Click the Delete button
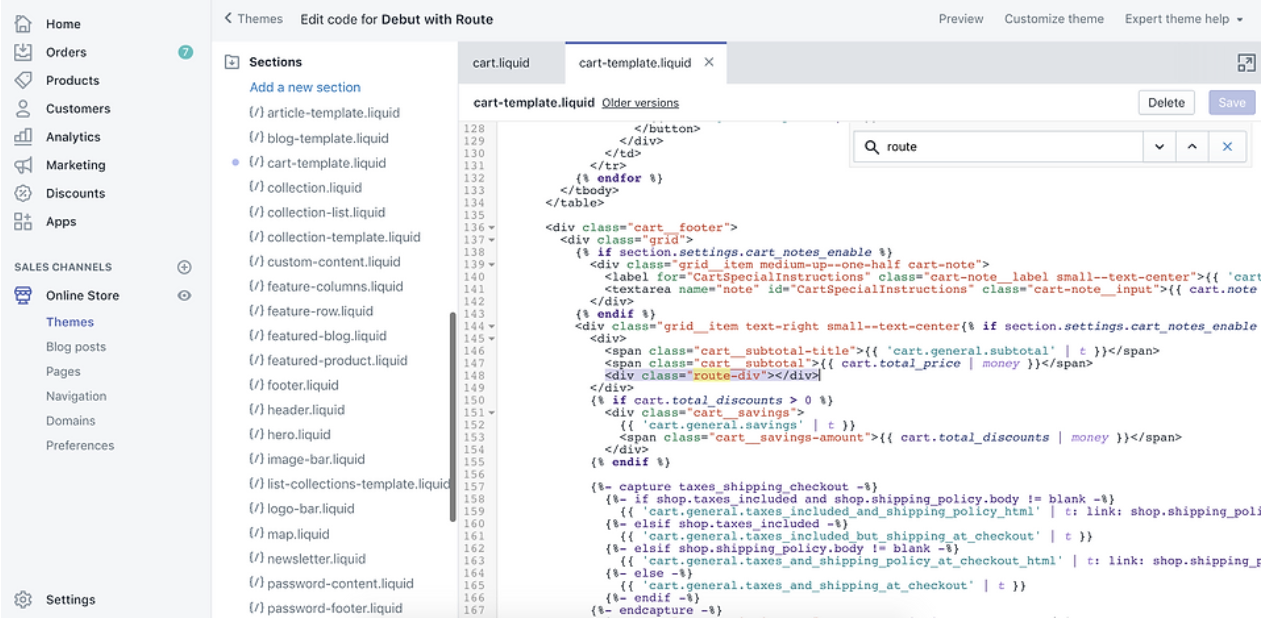1266x630 pixels. [x=1166, y=102]
